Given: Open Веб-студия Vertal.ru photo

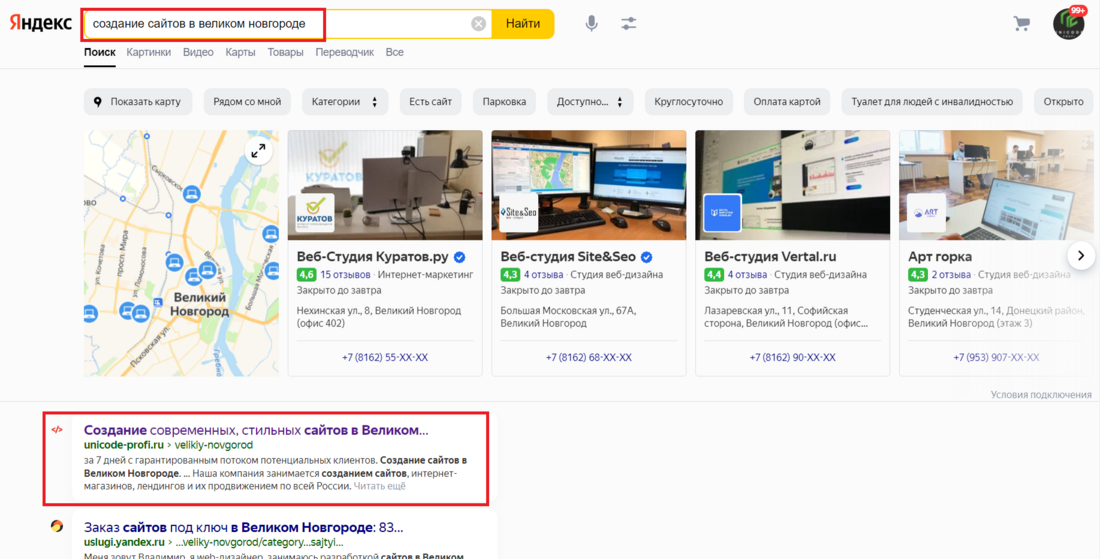Looking at the screenshot, I should (793, 185).
